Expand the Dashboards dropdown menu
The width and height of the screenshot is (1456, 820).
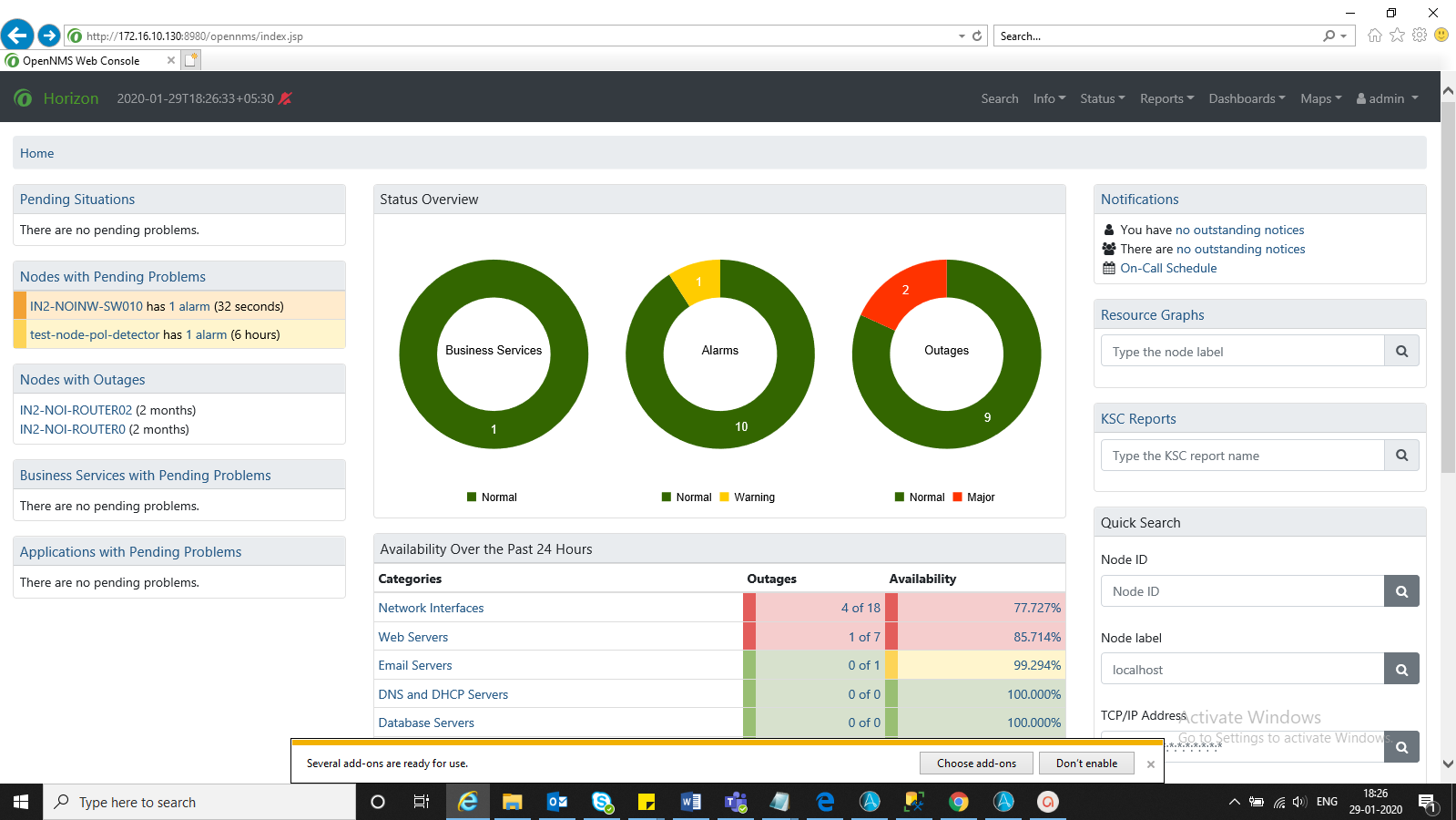tap(1247, 98)
